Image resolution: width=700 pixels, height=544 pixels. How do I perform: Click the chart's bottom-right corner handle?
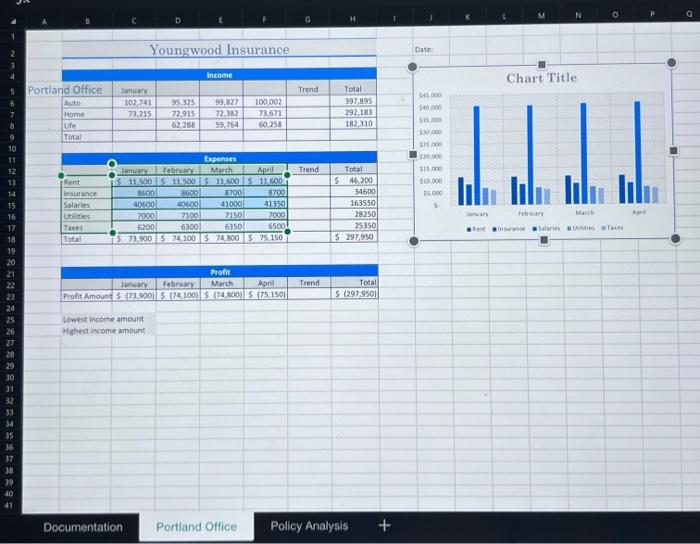(x=675, y=239)
